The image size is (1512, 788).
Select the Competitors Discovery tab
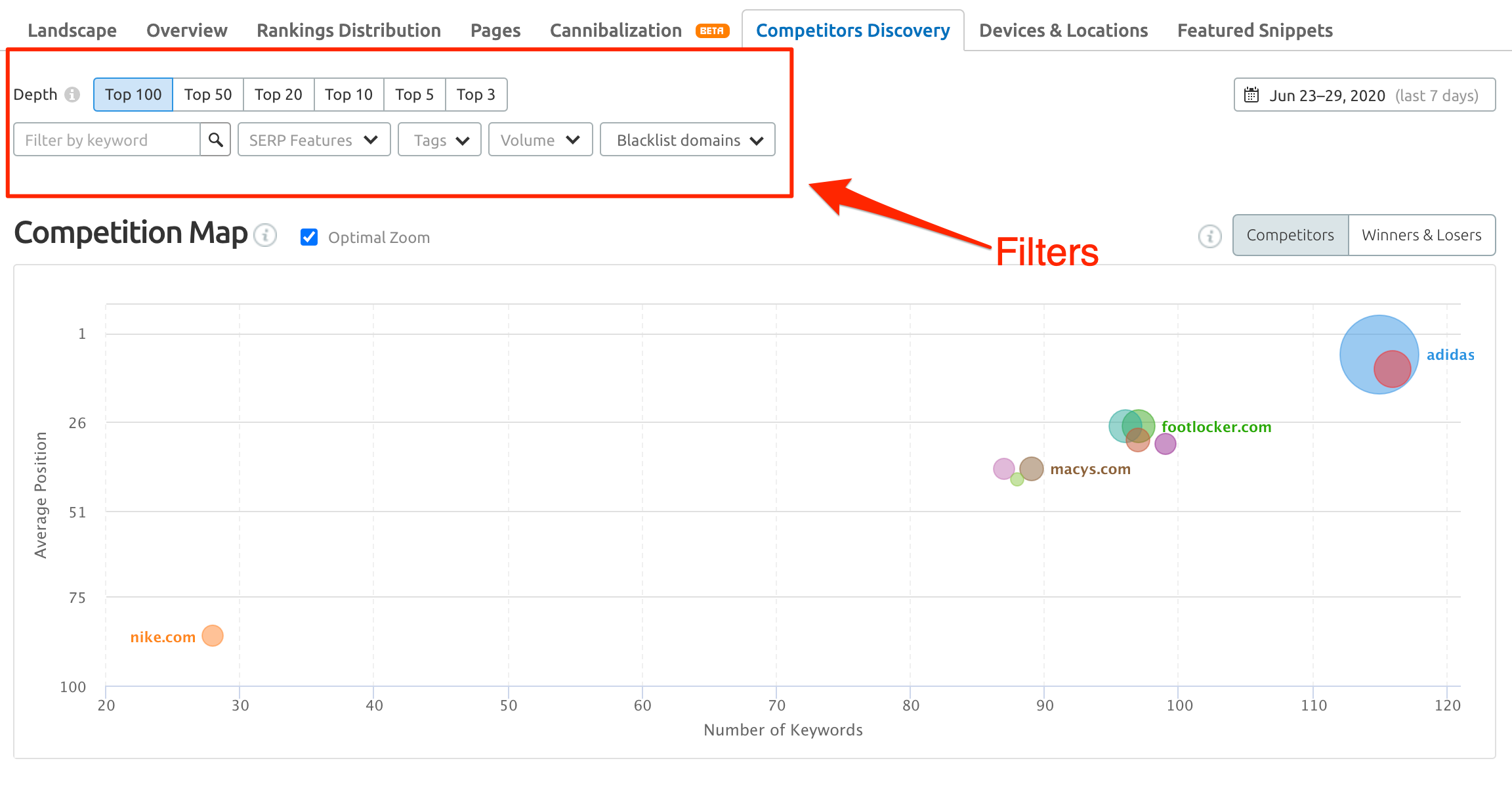point(852,30)
